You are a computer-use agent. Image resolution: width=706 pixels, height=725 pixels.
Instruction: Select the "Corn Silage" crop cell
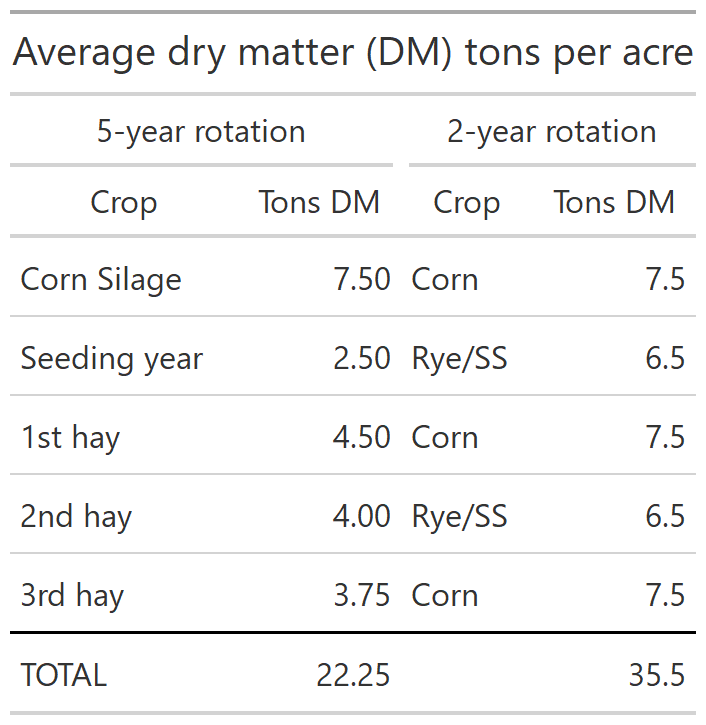coord(101,279)
